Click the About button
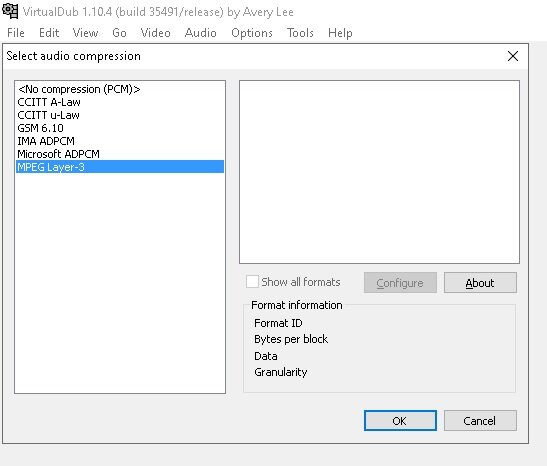Screen dimensions: 547x466 click(480, 283)
